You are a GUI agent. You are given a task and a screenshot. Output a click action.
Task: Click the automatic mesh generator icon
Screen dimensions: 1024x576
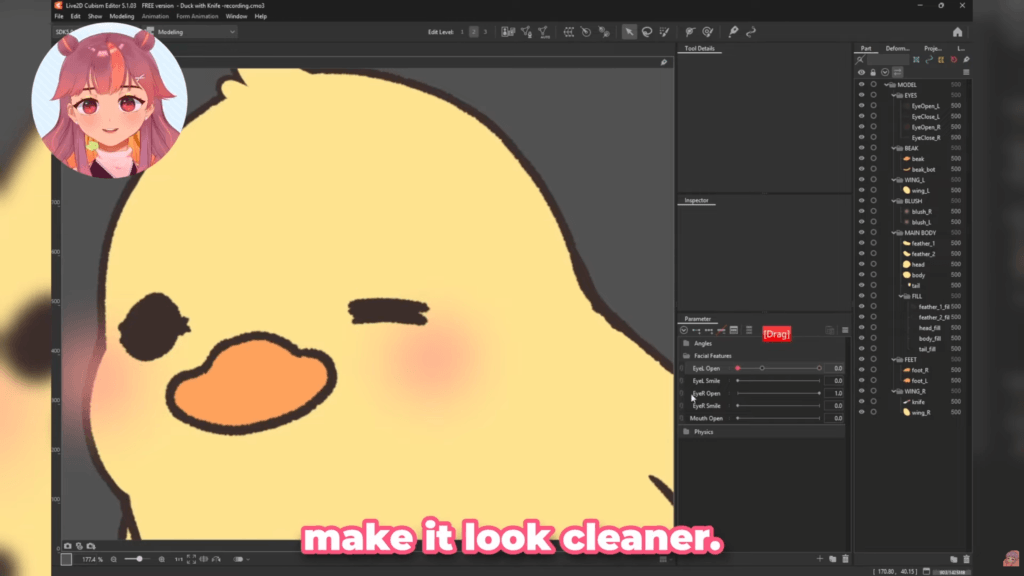(x=543, y=32)
